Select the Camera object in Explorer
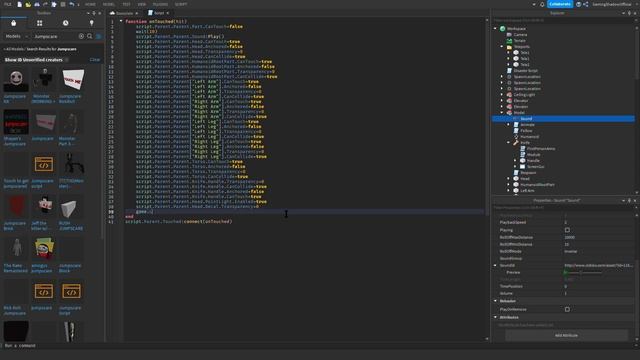The image size is (640, 360). tap(520, 35)
